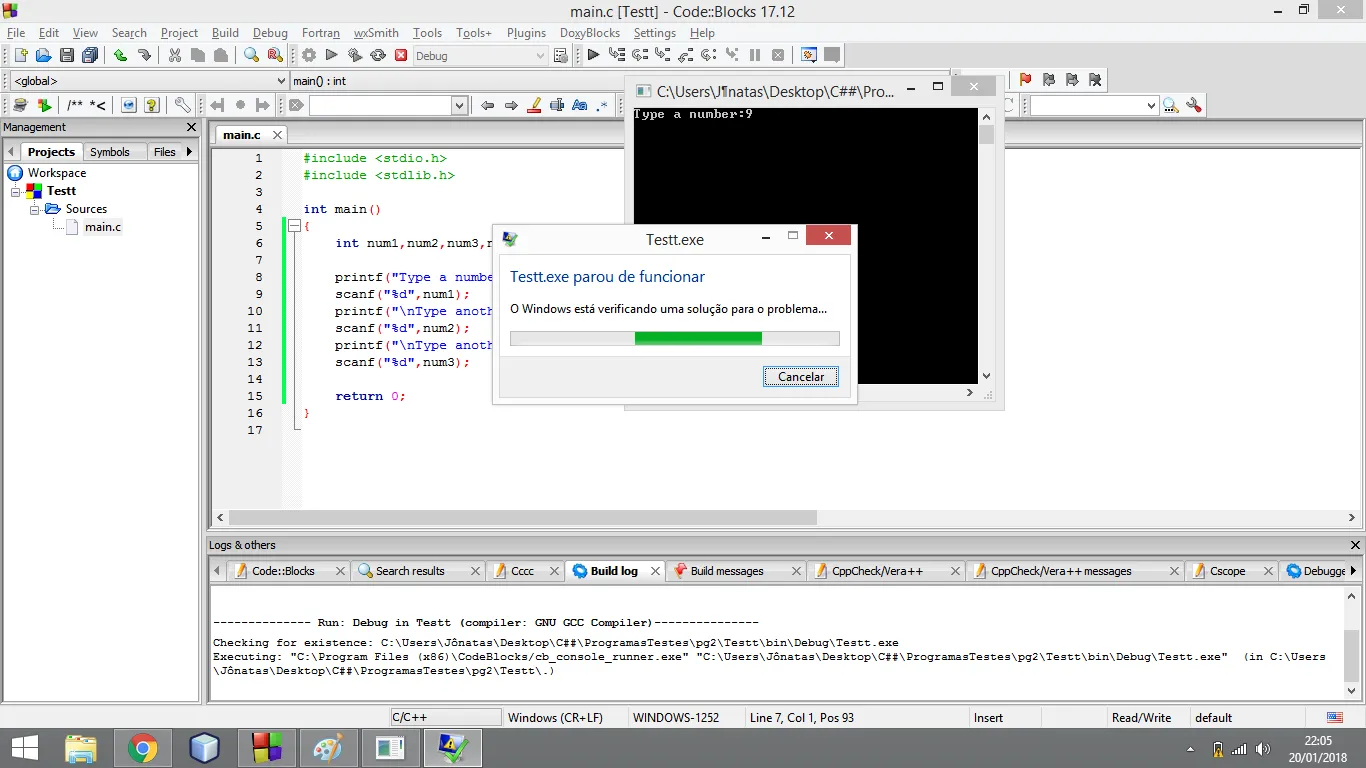This screenshot has width=1366, height=768.
Task: Click the Rebuild icon in build toolbar
Action: click(x=378, y=56)
